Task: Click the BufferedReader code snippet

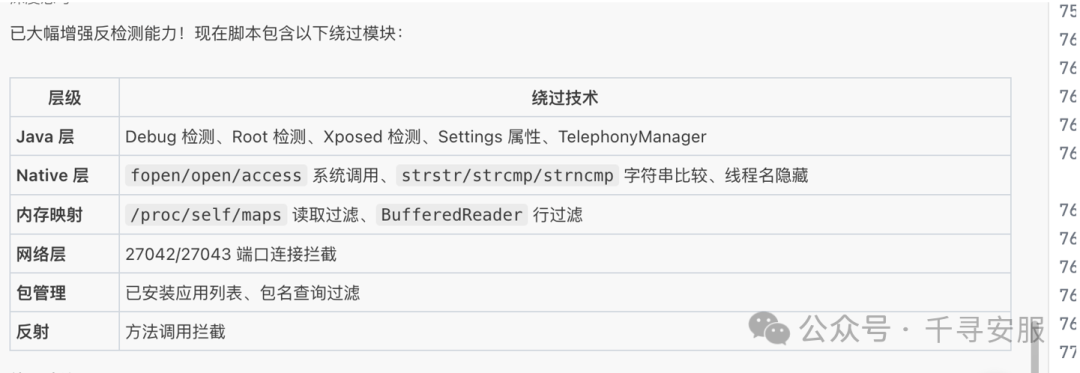Action: tap(452, 215)
